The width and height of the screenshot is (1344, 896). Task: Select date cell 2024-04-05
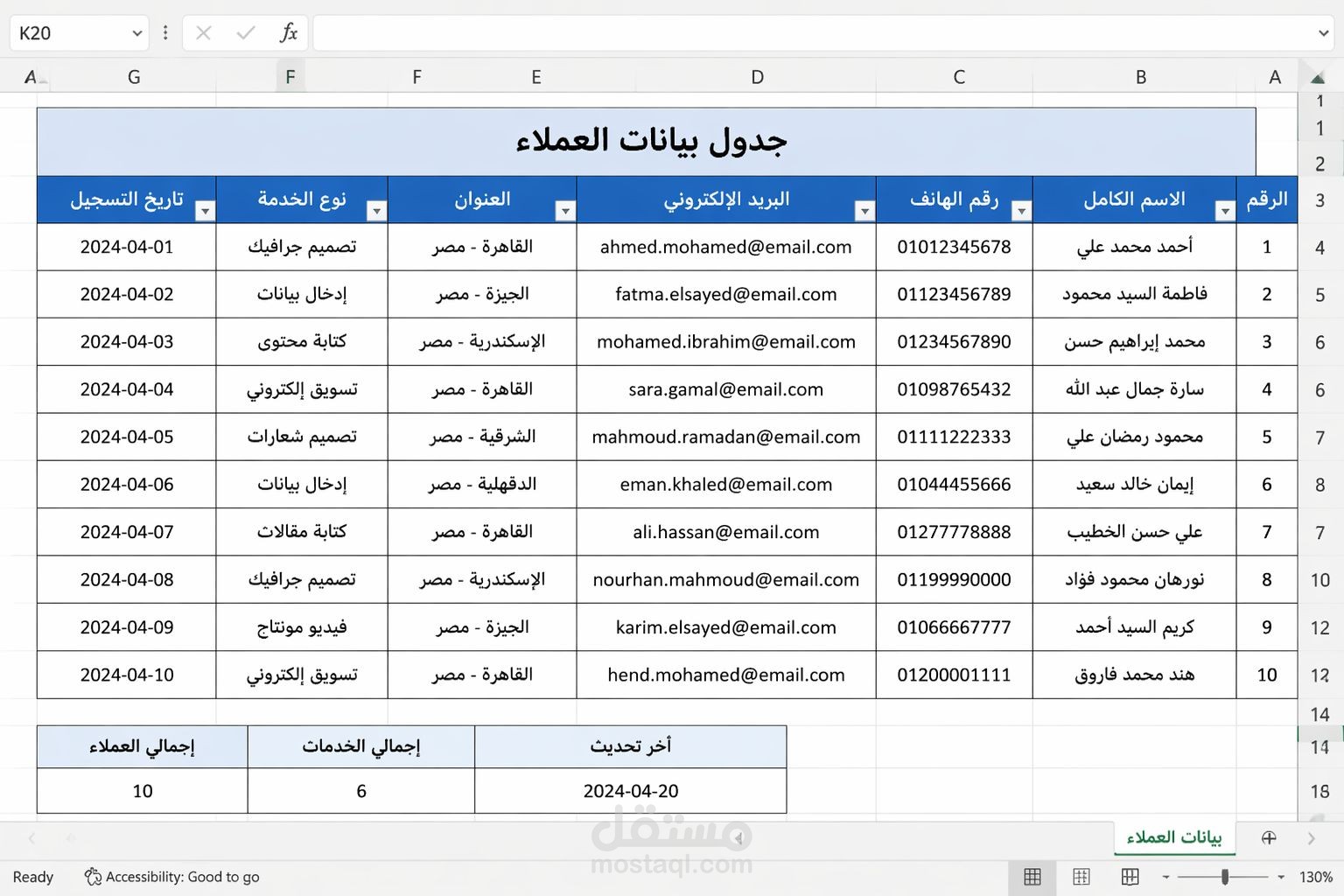coord(127,437)
